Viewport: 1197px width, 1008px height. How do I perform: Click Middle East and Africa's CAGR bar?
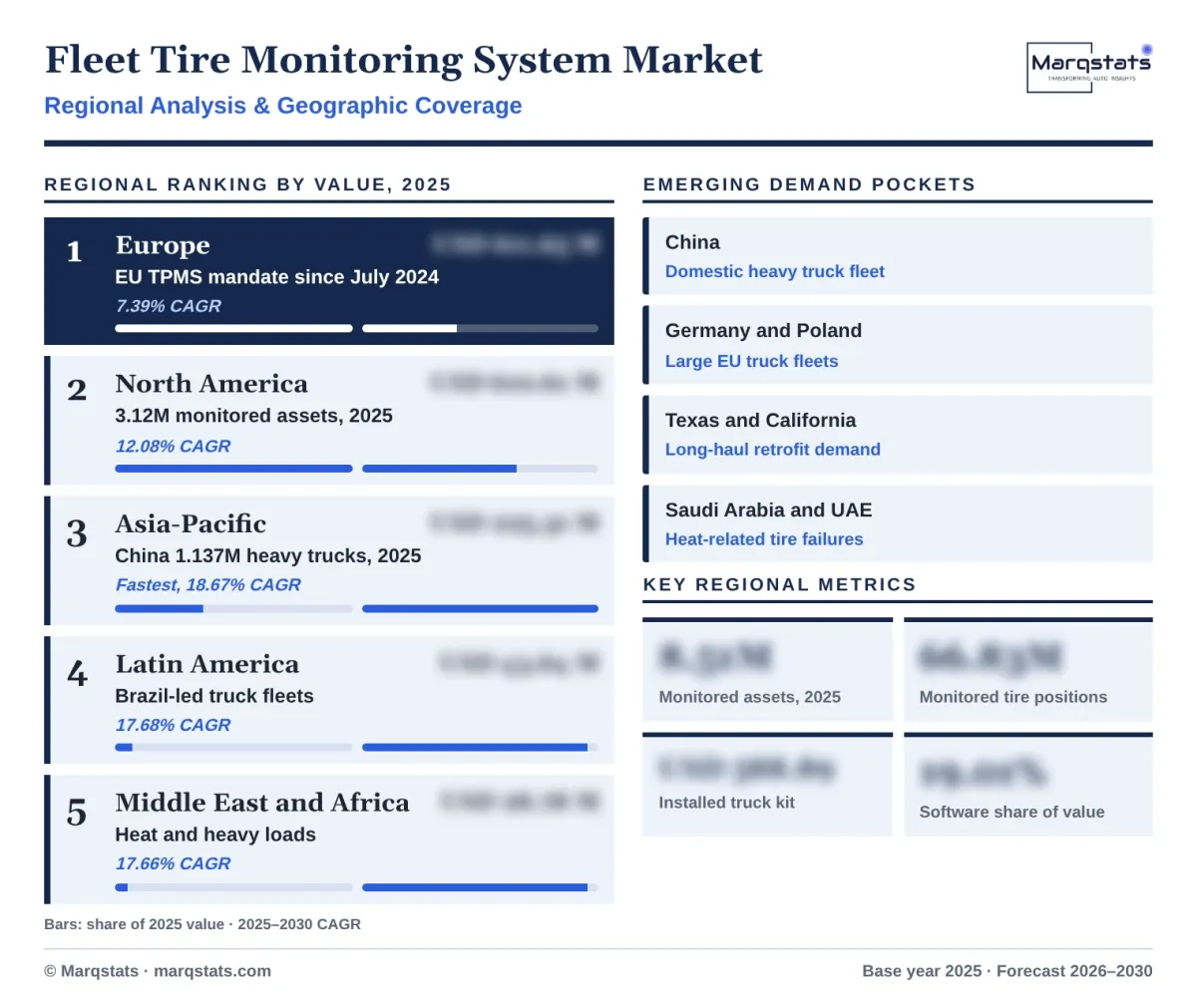480,886
